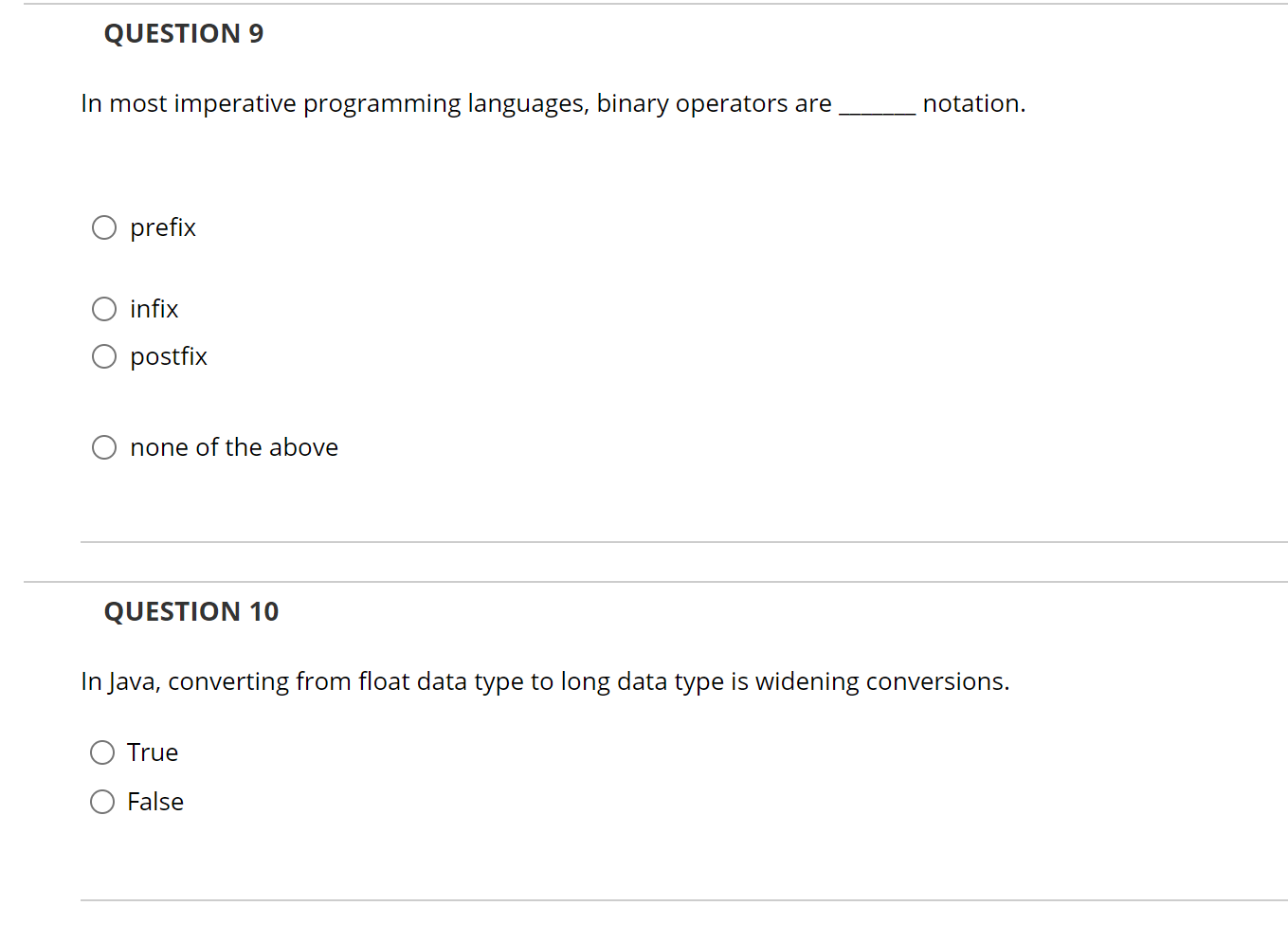Click the word "notation" in Question 9
This screenshot has width=1288, height=942.
click(973, 103)
